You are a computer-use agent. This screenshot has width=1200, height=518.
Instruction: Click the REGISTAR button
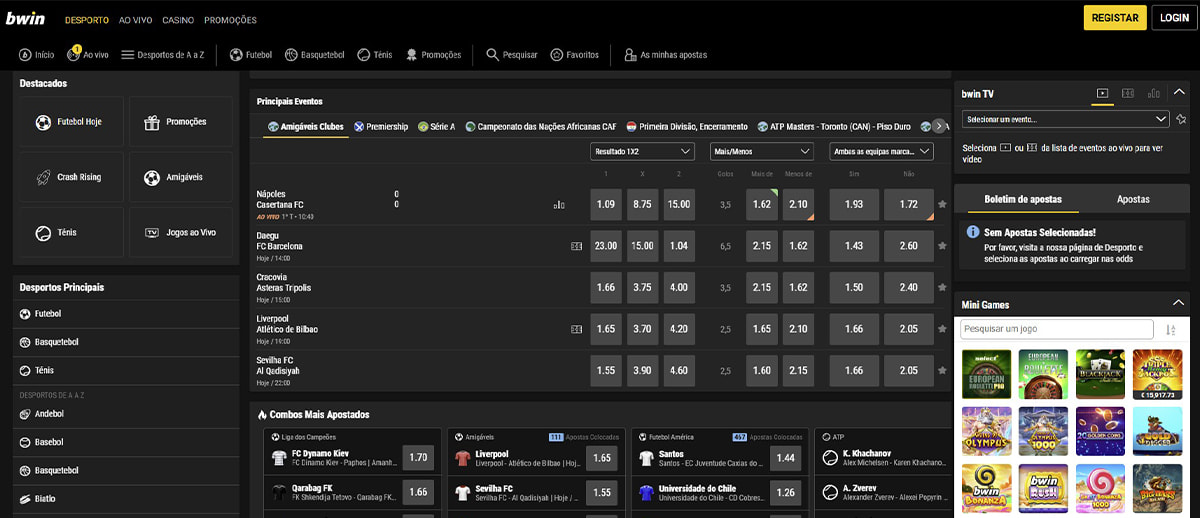click(x=1115, y=18)
